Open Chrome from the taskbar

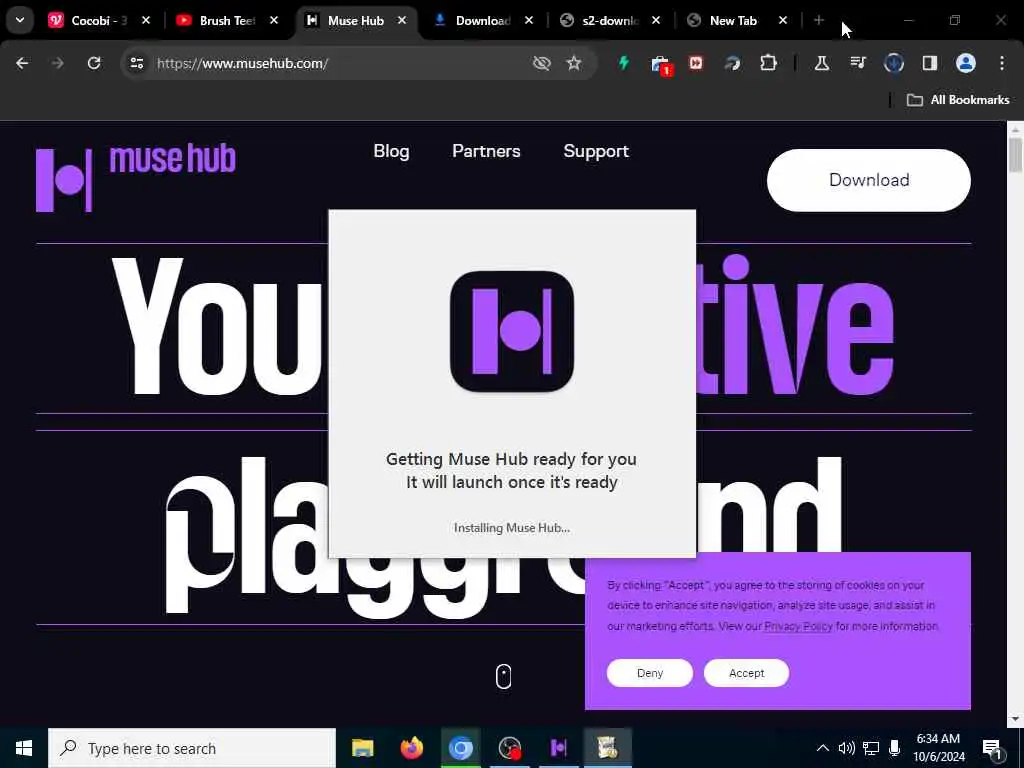pyautogui.click(x=460, y=748)
